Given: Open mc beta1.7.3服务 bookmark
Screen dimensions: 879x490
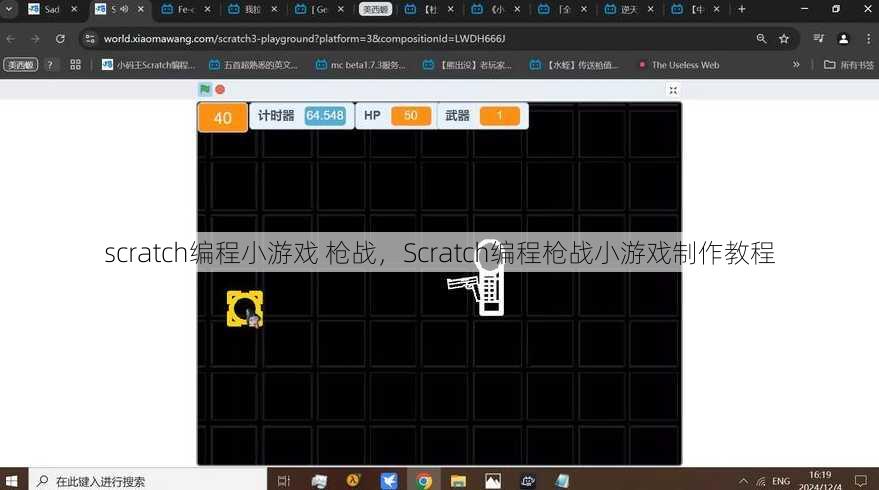Looking at the screenshot, I should click(x=361, y=65).
